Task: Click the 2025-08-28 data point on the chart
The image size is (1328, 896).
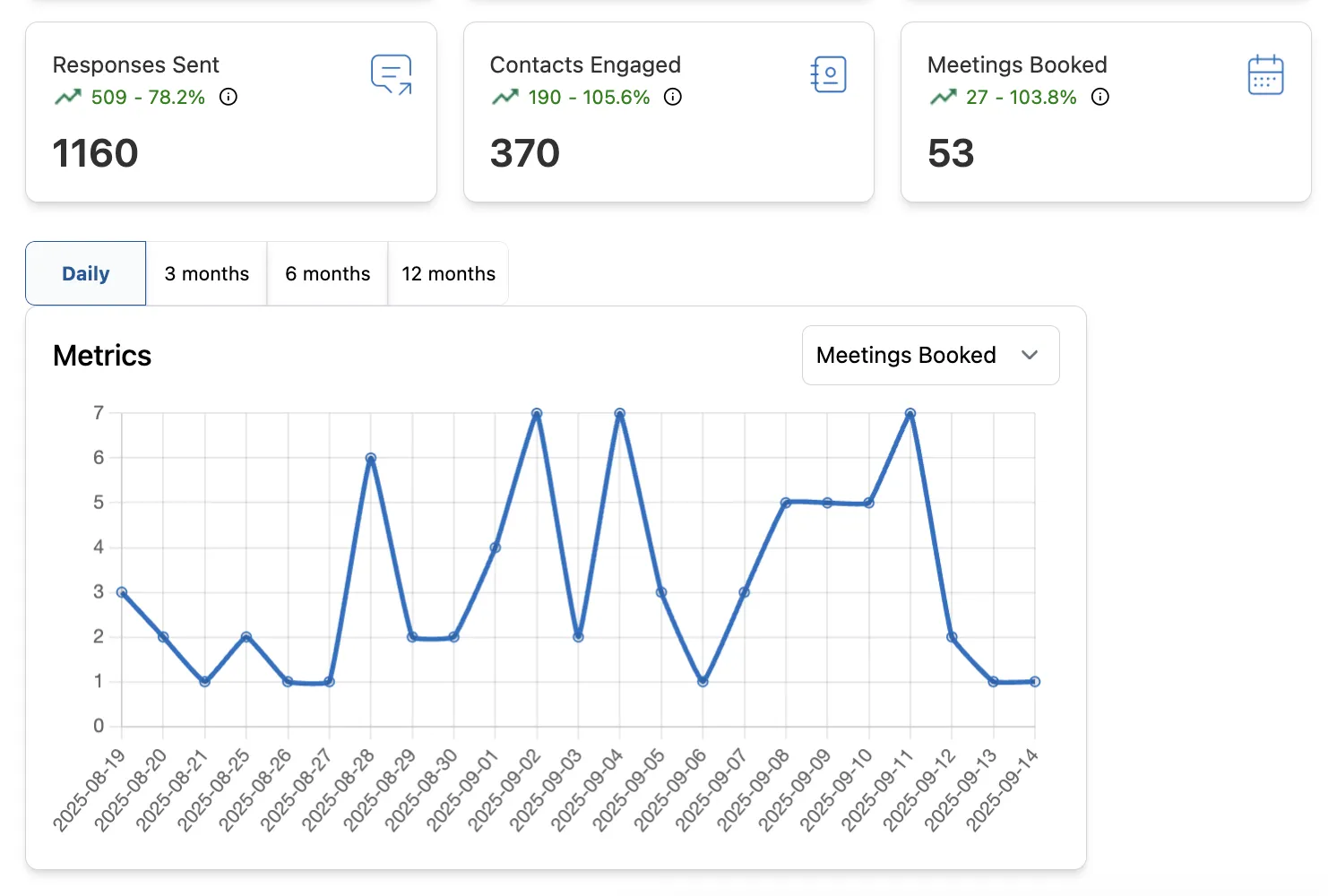Action: pos(369,457)
